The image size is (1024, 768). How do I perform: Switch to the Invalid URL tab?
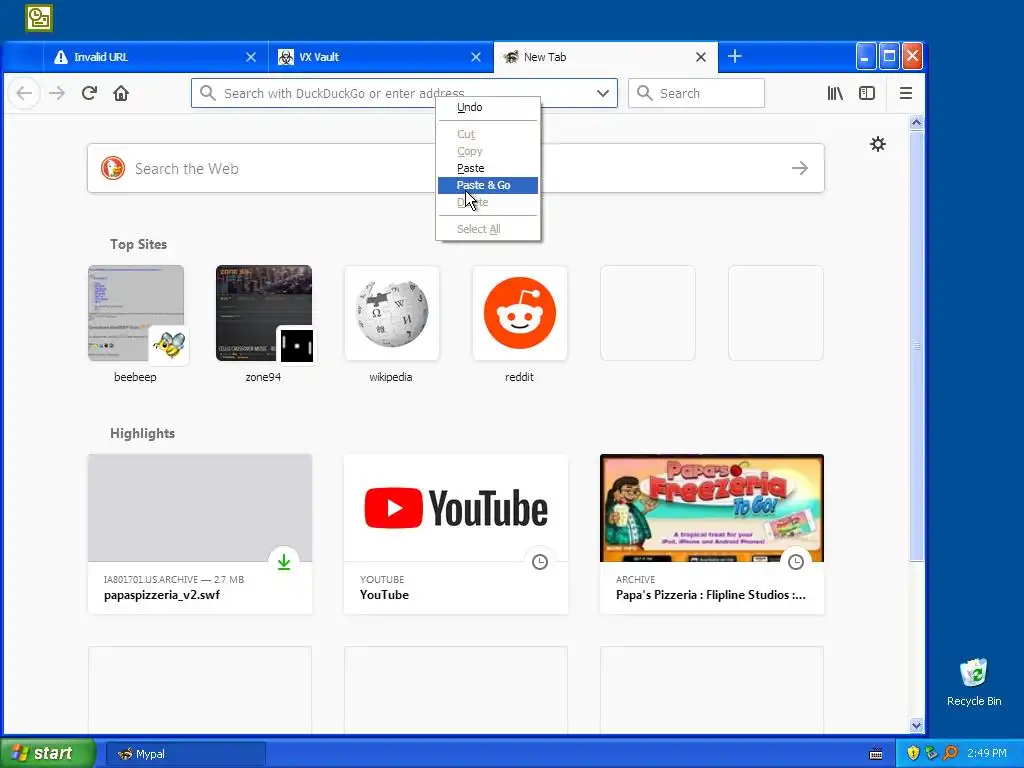pos(155,57)
